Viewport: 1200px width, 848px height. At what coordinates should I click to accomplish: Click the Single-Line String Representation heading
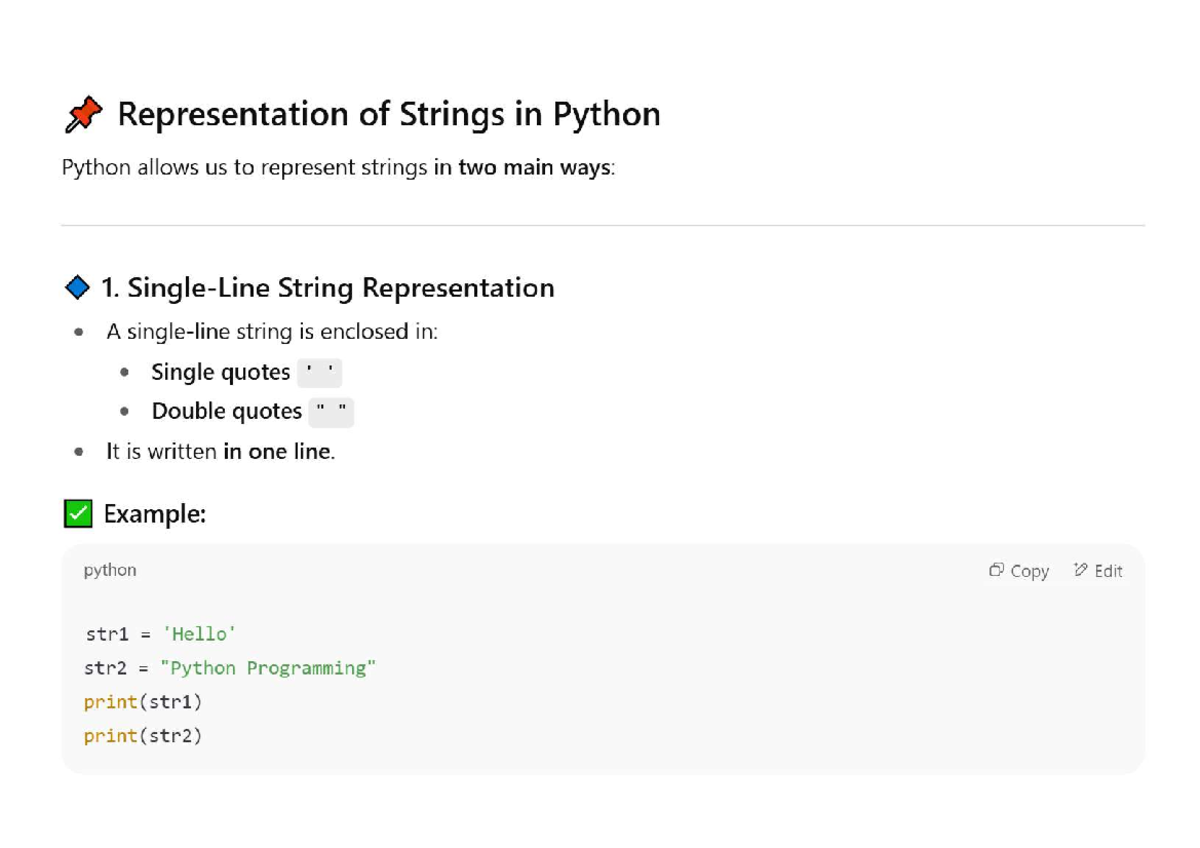pos(325,287)
